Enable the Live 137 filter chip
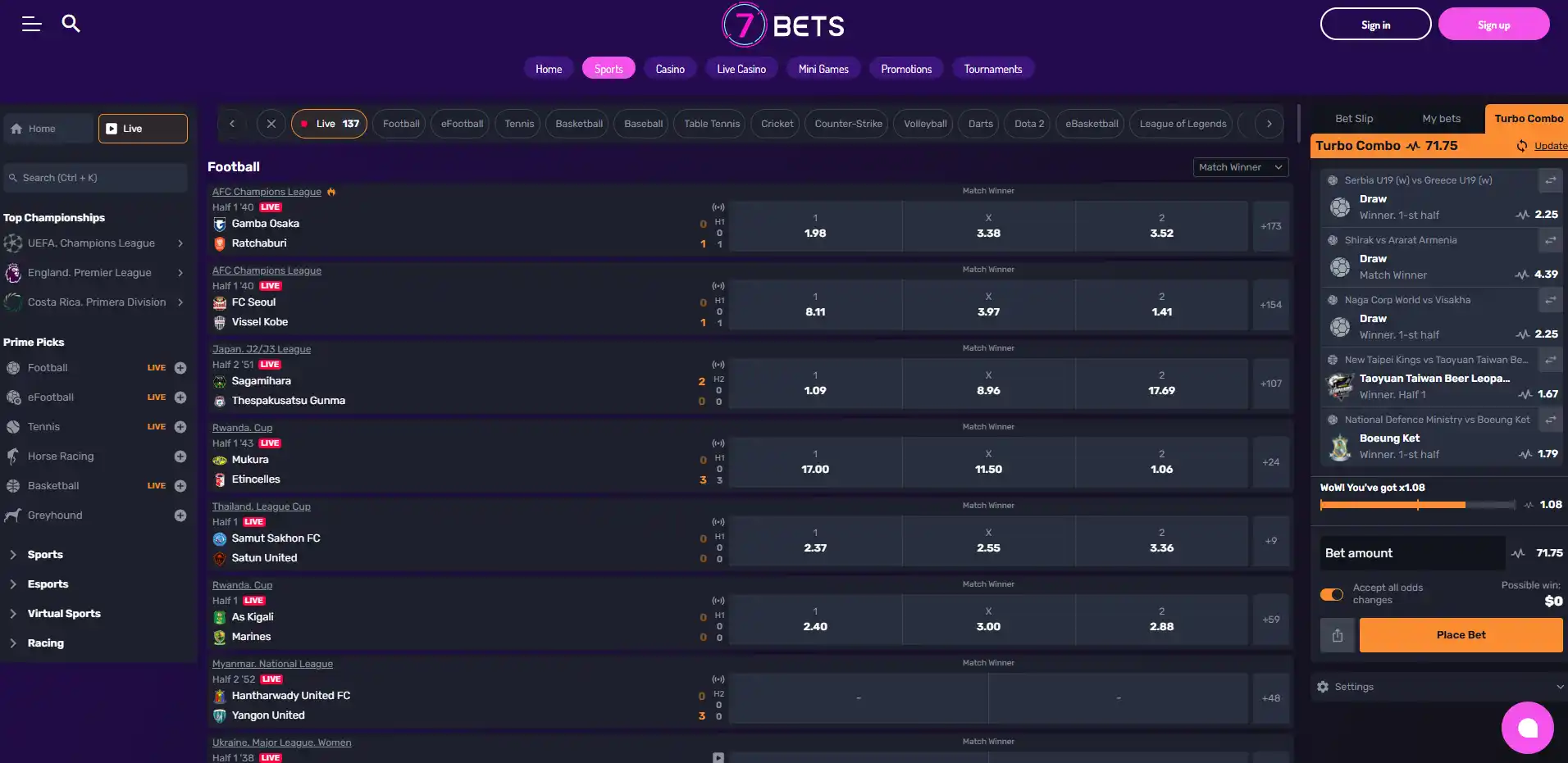Screen dimensions: 1568x763 click(329, 124)
